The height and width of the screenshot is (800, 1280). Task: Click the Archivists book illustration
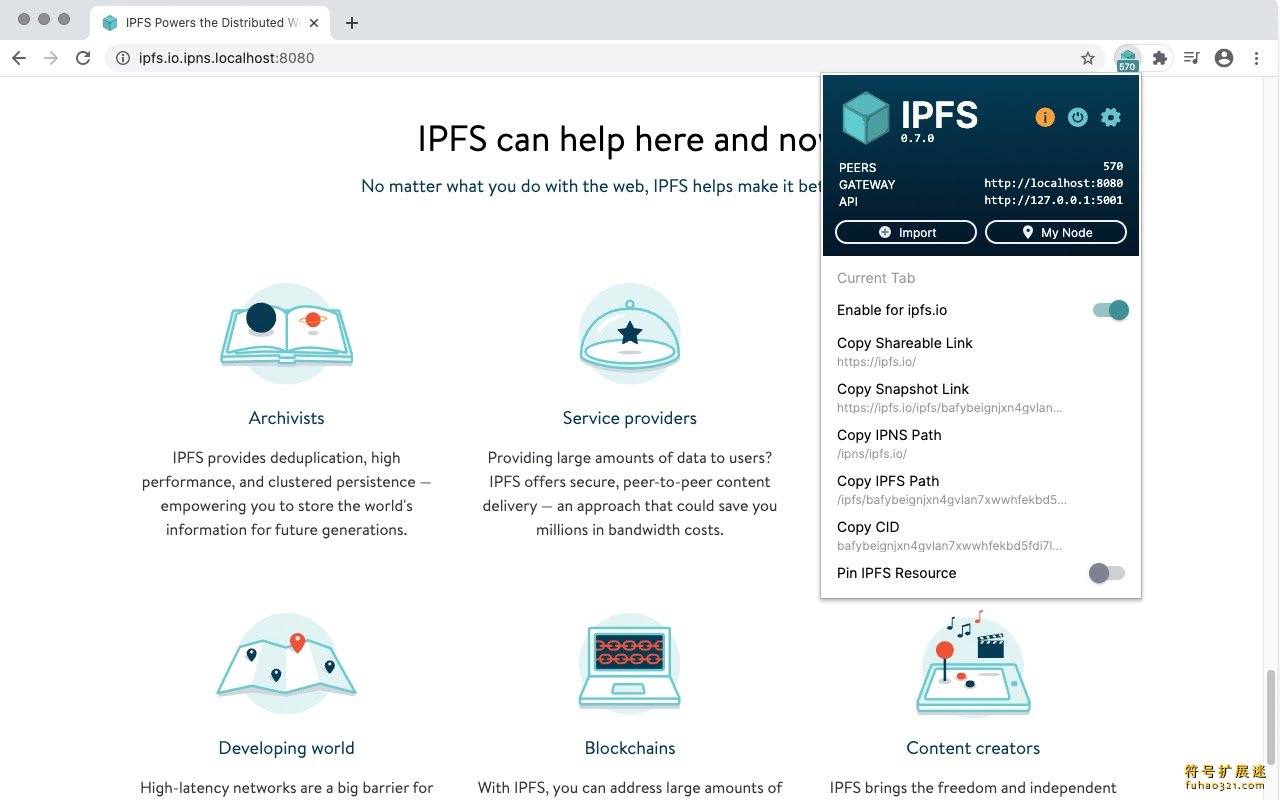click(287, 333)
